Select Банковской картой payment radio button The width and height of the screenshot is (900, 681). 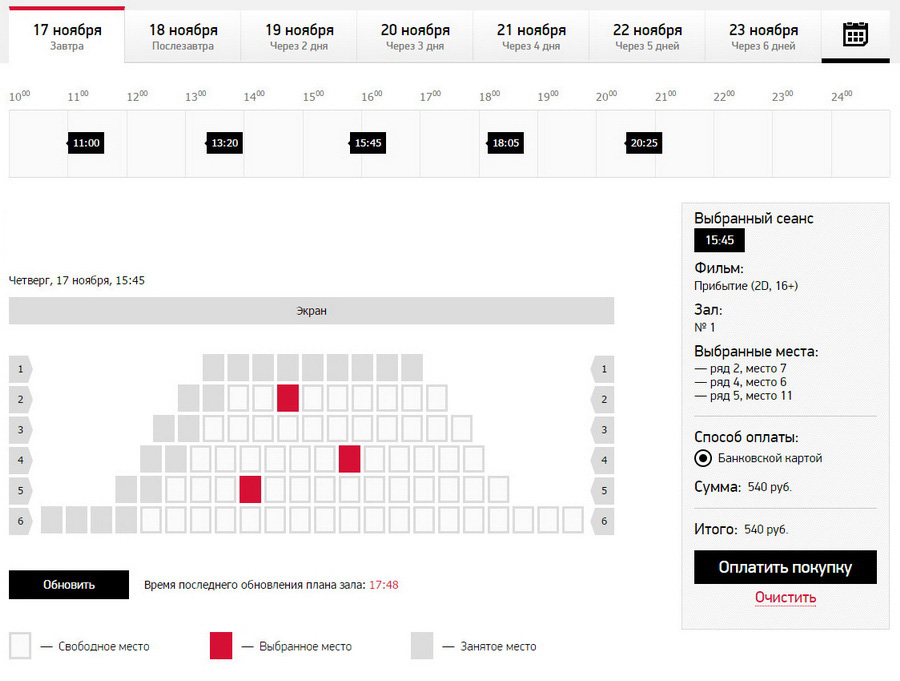703,458
